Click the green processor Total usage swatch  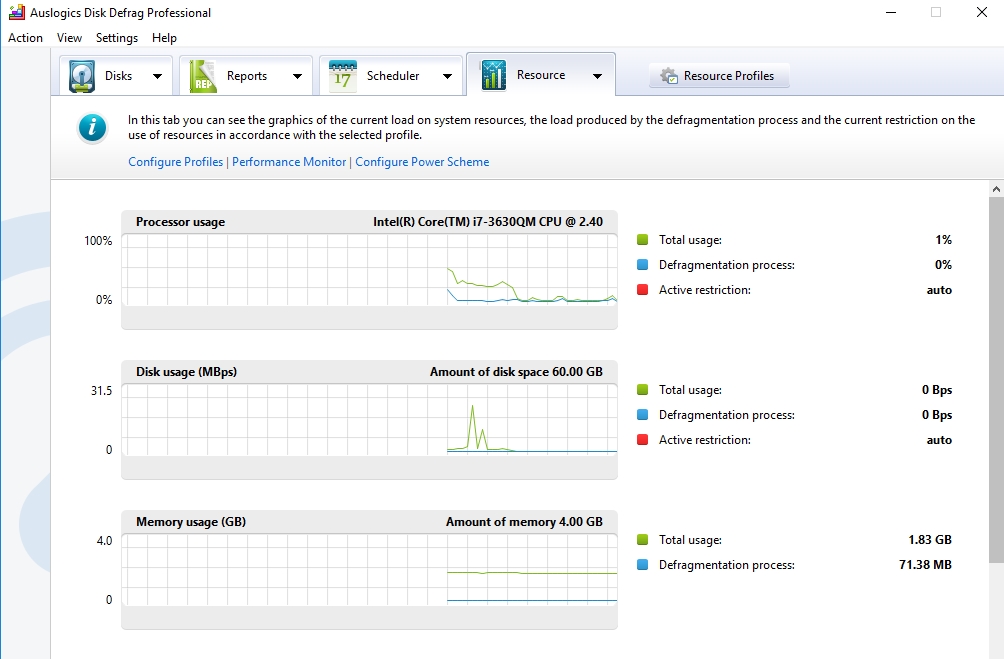(642, 240)
